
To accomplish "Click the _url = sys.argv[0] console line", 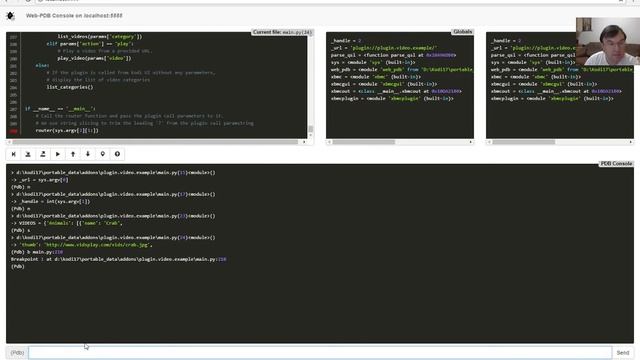I will pyautogui.click(x=39, y=180).
